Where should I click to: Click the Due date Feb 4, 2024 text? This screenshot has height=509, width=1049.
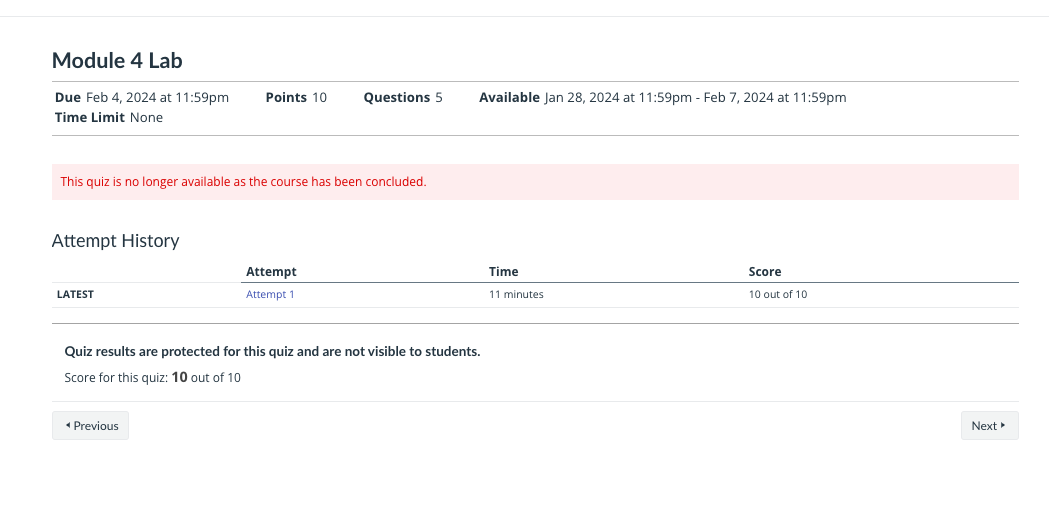(157, 98)
